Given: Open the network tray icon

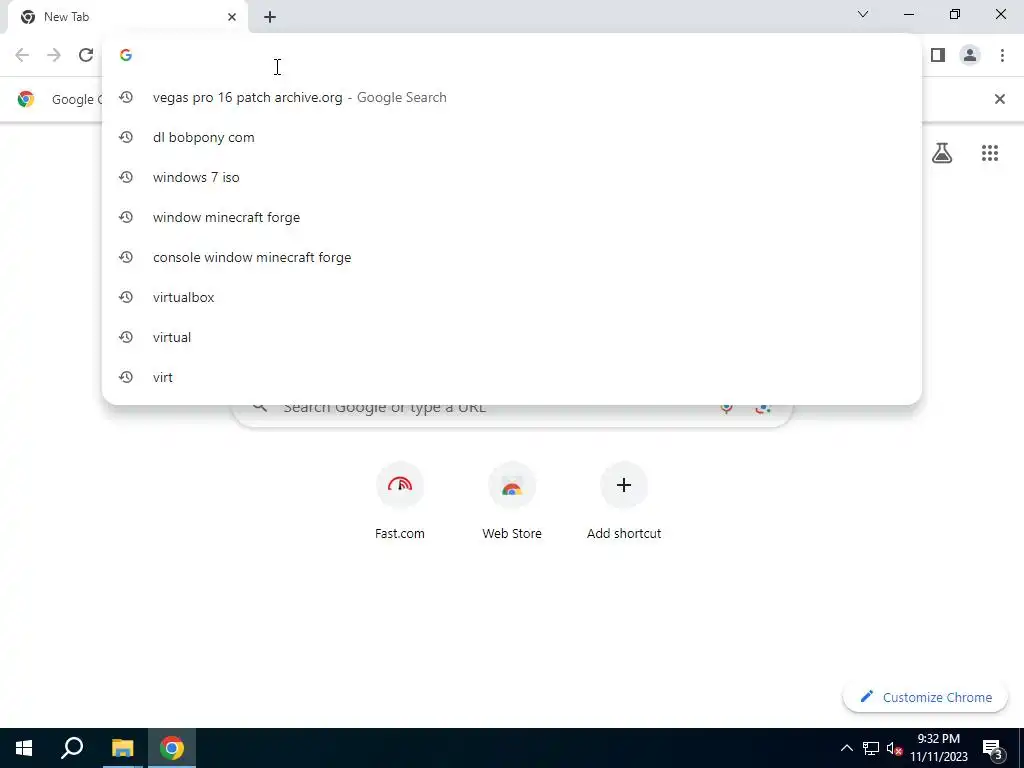Looking at the screenshot, I should click(x=871, y=748).
